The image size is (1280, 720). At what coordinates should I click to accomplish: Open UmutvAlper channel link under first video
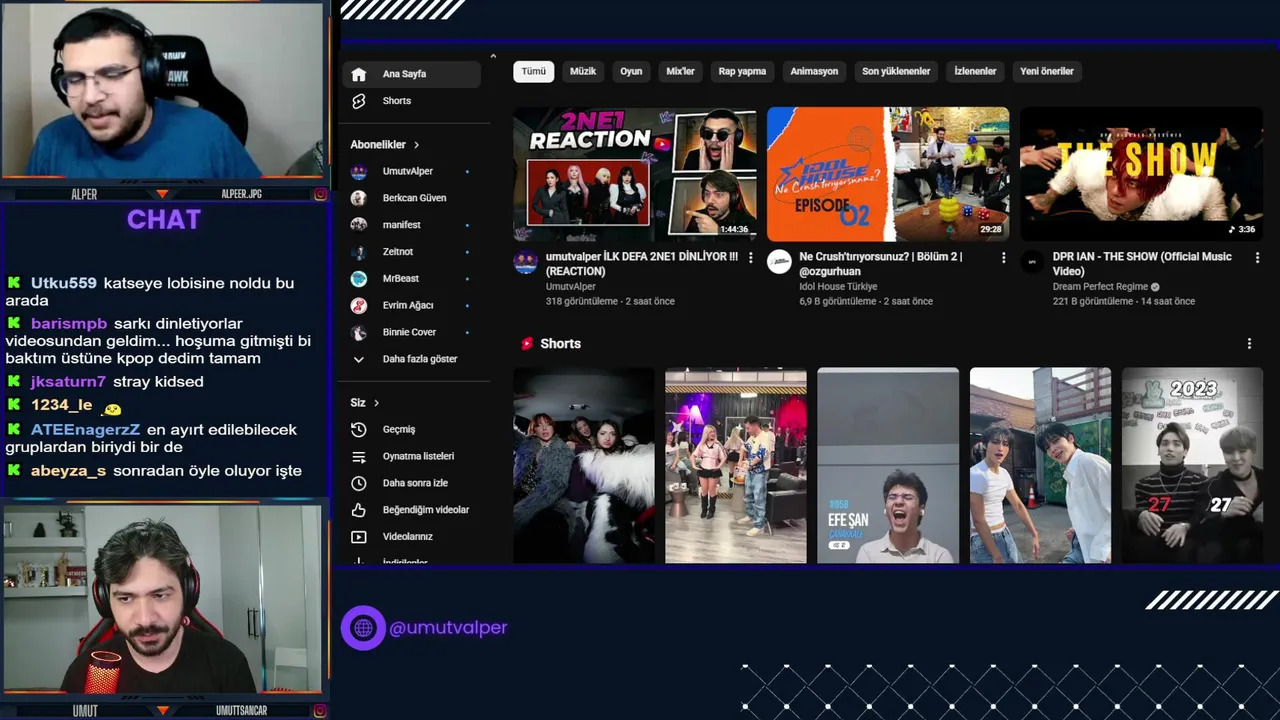coord(570,287)
